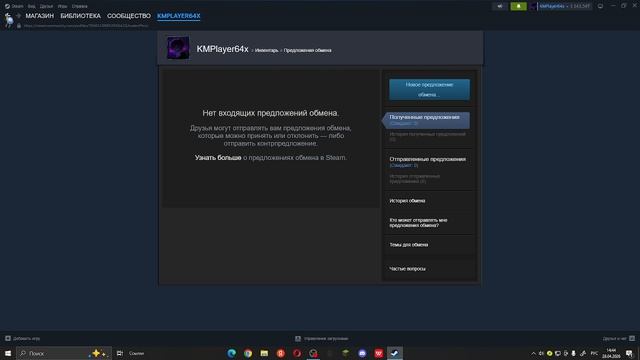Click the KMPlayer64x profile avatar image

tap(178, 48)
